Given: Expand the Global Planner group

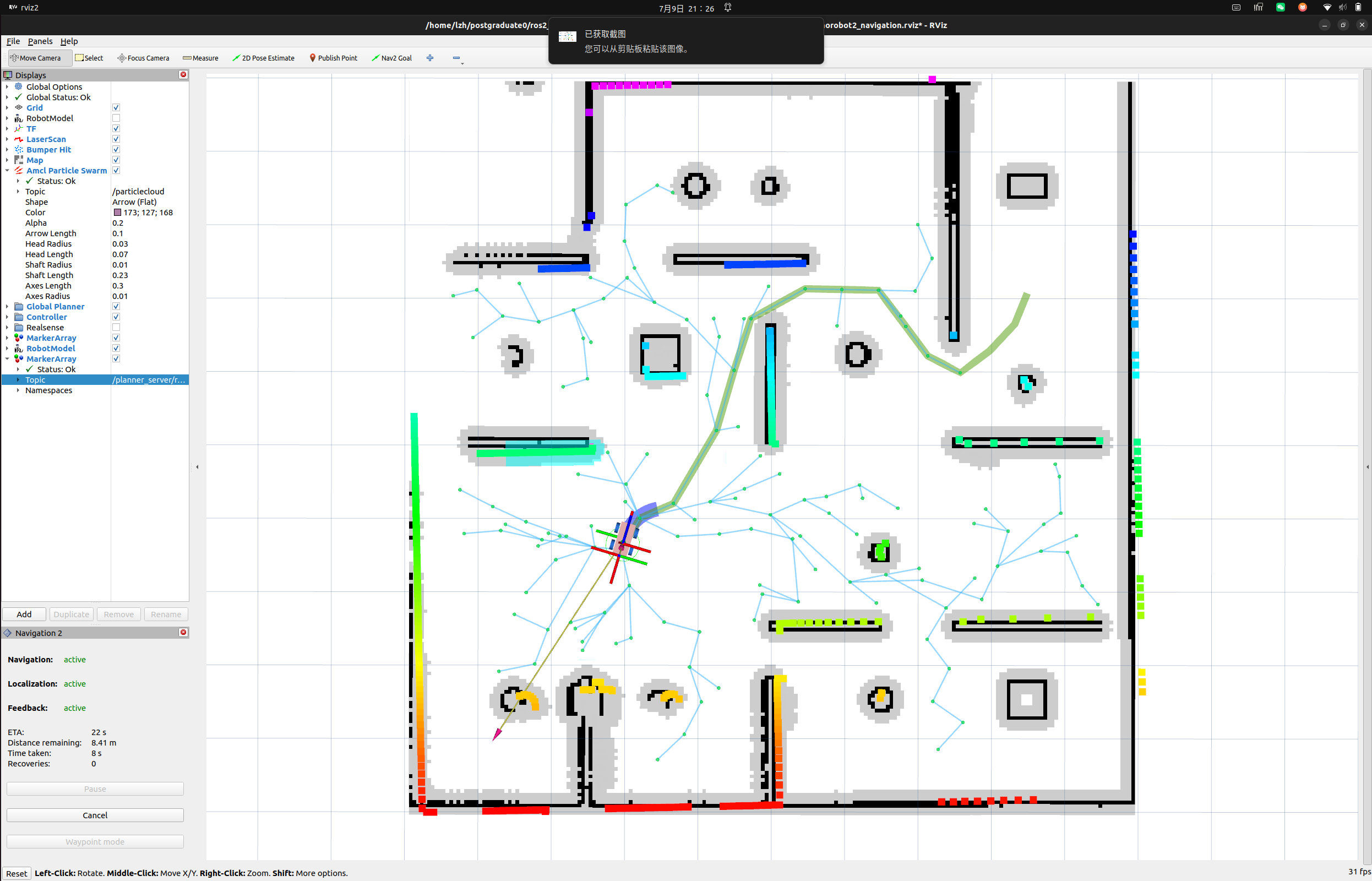Looking at the screenshot, I should click(x=7, y=307).
